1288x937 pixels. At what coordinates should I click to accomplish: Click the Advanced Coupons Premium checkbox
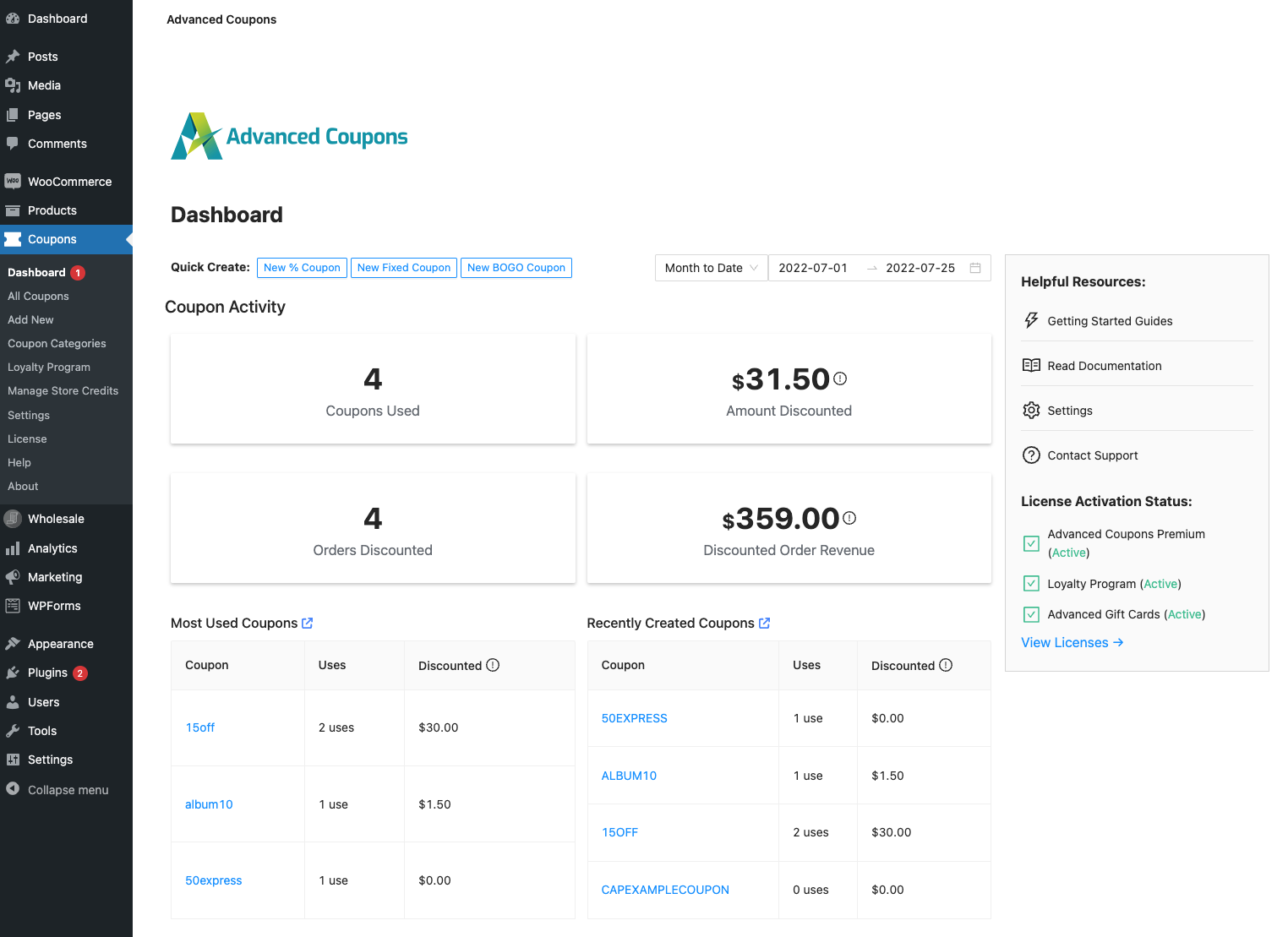[x=1031, y=543]
